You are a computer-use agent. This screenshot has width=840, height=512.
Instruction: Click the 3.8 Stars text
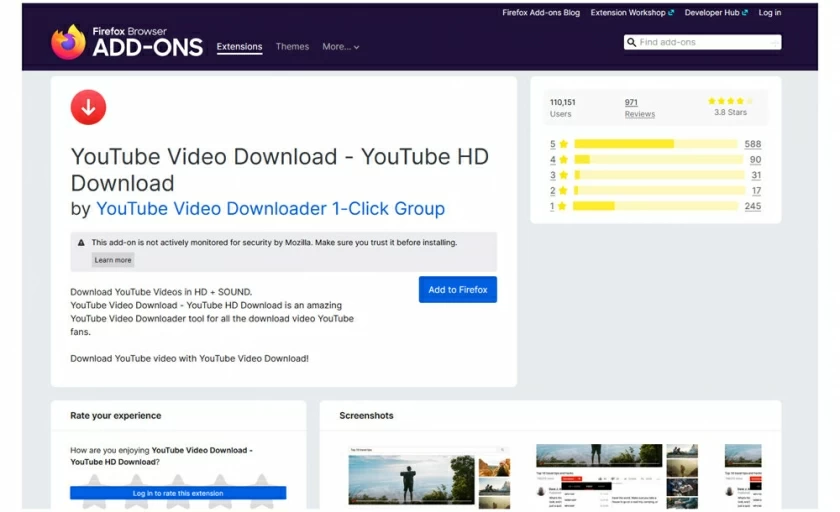[730, 112]
